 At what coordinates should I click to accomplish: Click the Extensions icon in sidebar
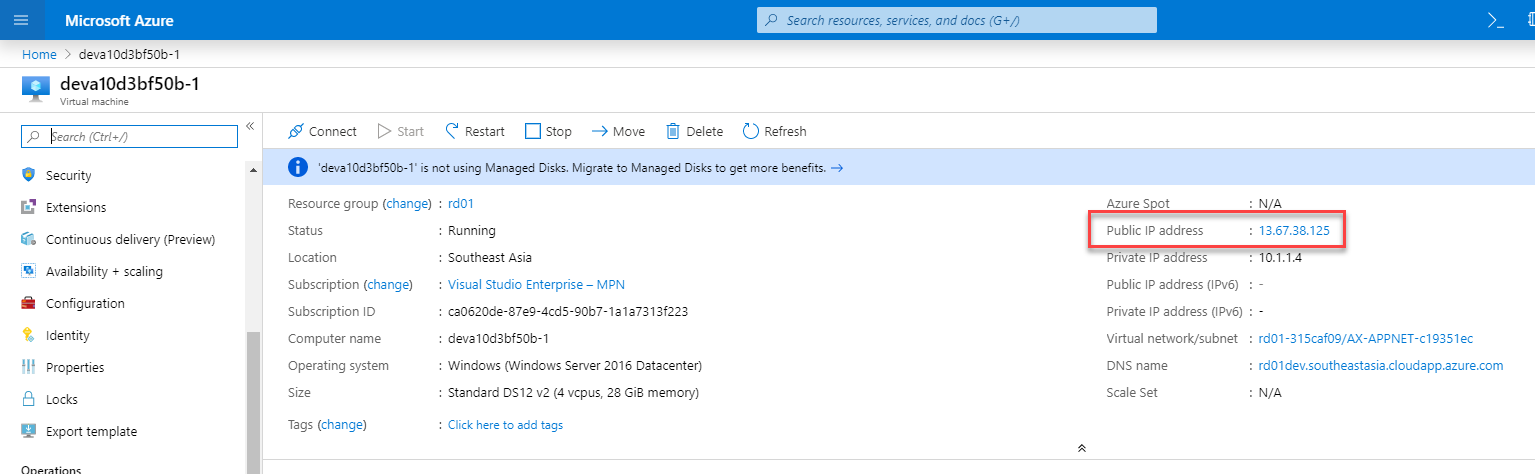point(28,207)
